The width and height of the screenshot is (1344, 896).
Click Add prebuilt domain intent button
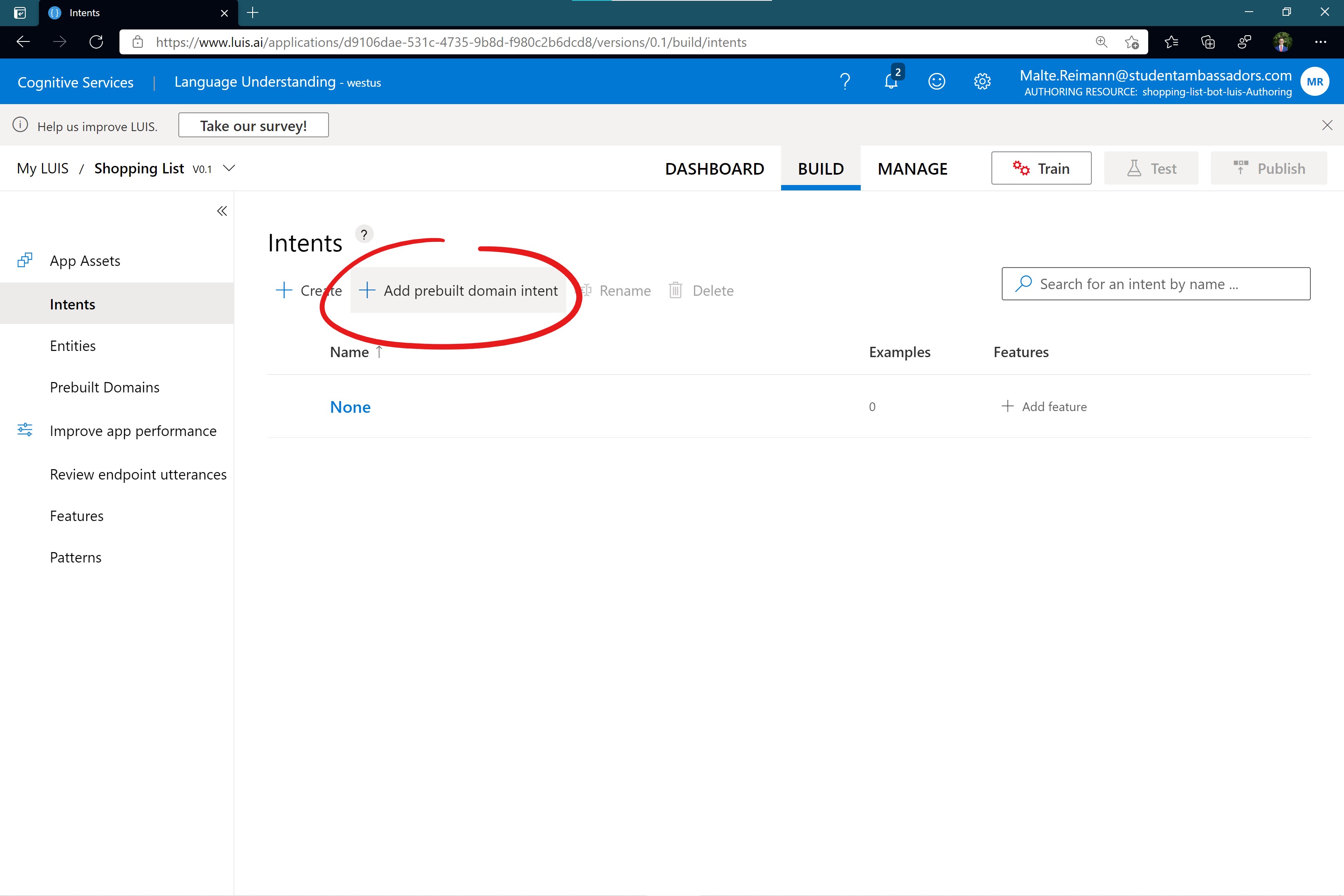click(x=459, y=290)
